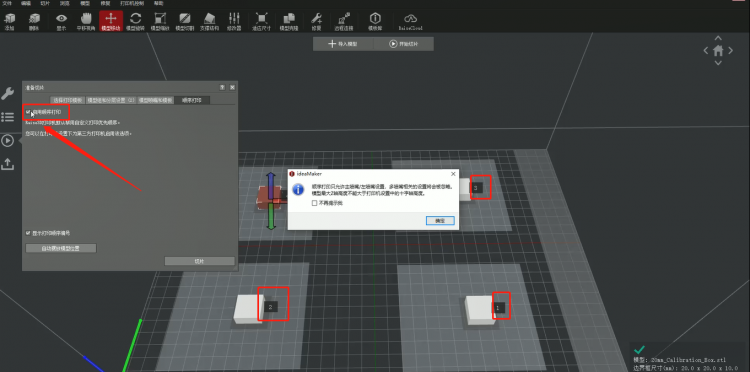Click the fit-to-size toolbar icon
The height and width of the screenshot is (372, 750).
[261, 21]
